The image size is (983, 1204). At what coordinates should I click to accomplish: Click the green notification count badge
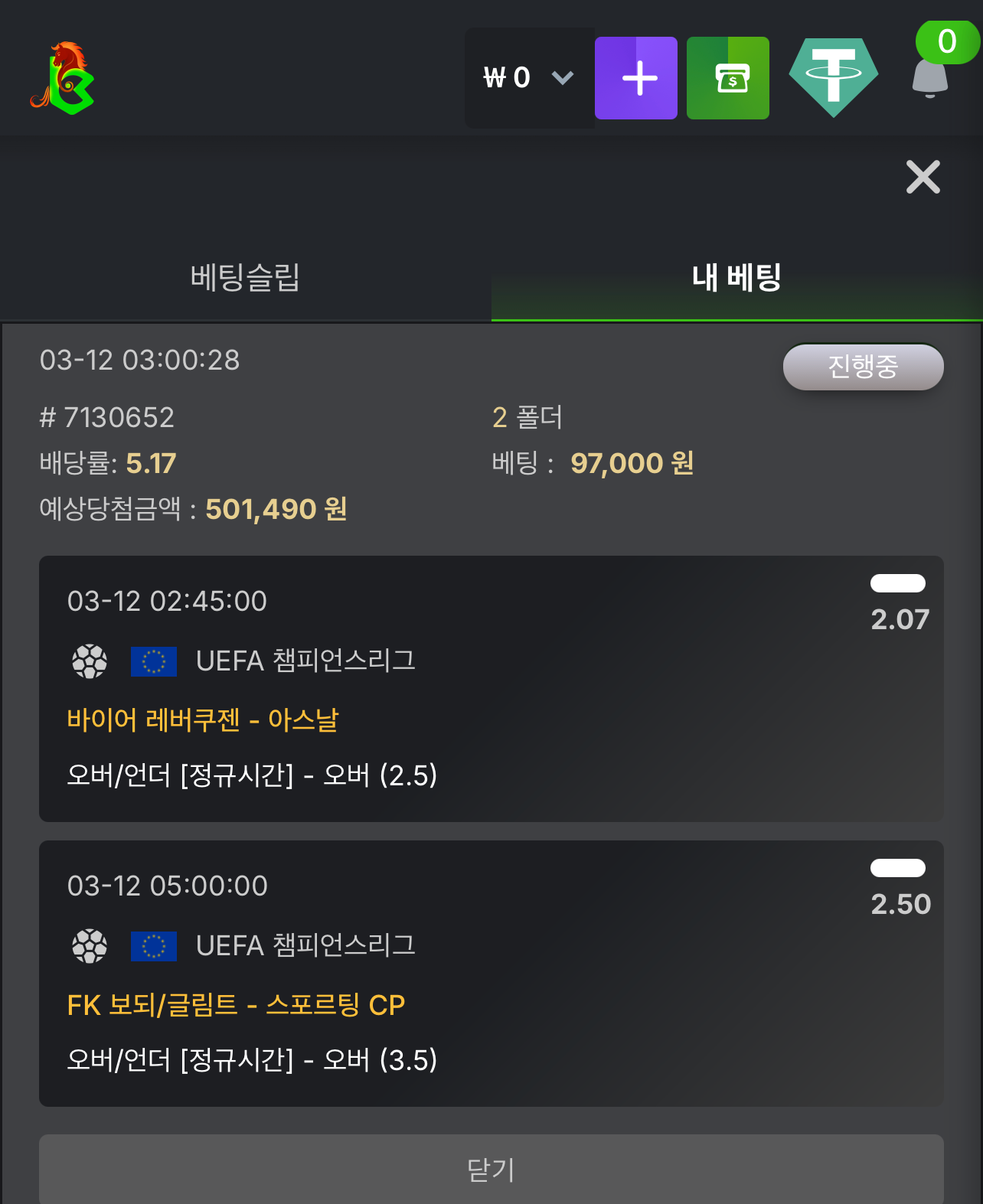tap(947, 41)
